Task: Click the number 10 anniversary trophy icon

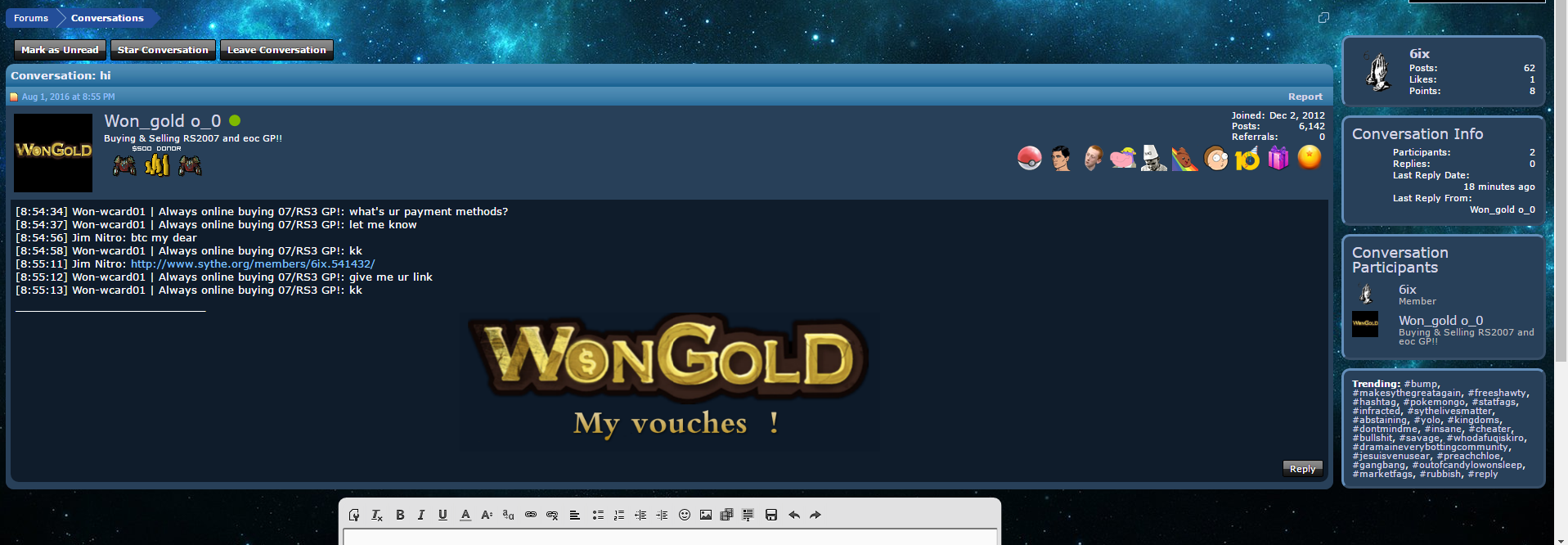Action: point(1247,158)
